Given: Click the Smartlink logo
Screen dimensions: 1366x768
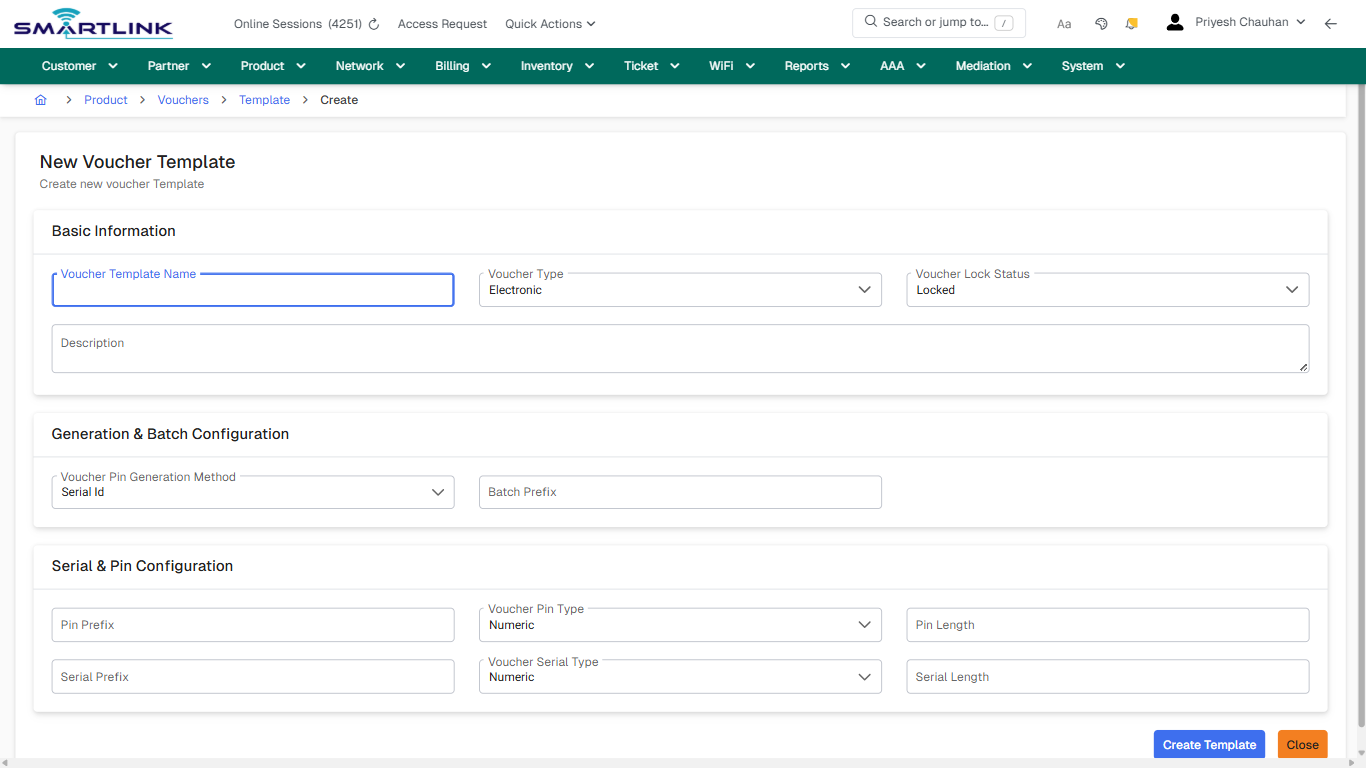Looking at the screenshot, I should click(92, 22).
